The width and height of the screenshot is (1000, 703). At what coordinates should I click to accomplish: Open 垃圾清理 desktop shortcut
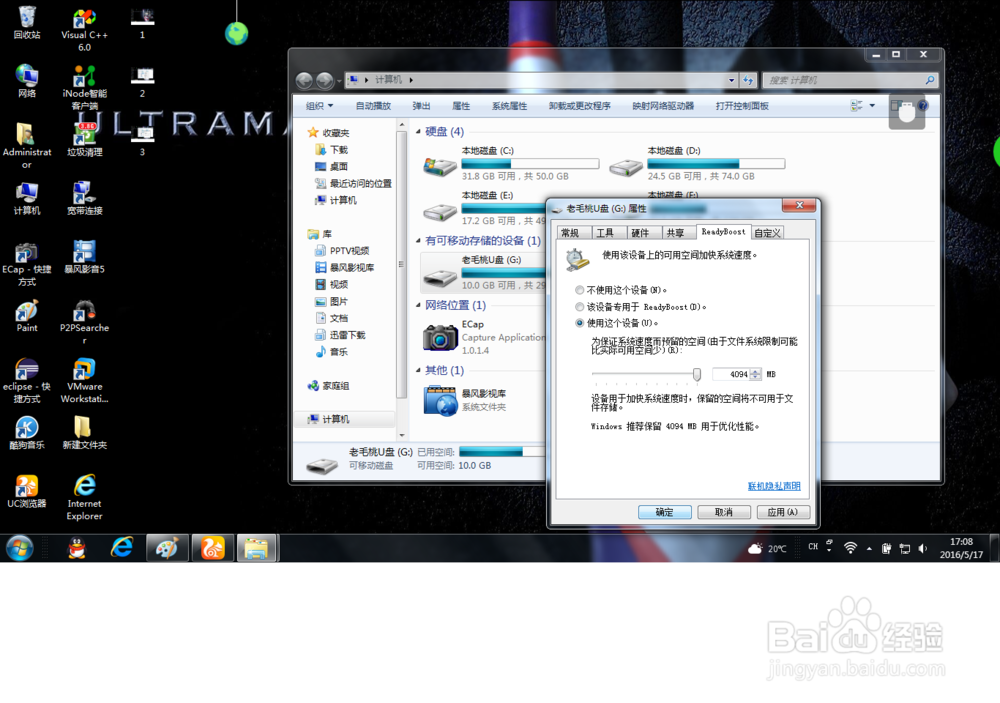pyautogui.click(x=84, y=140)
